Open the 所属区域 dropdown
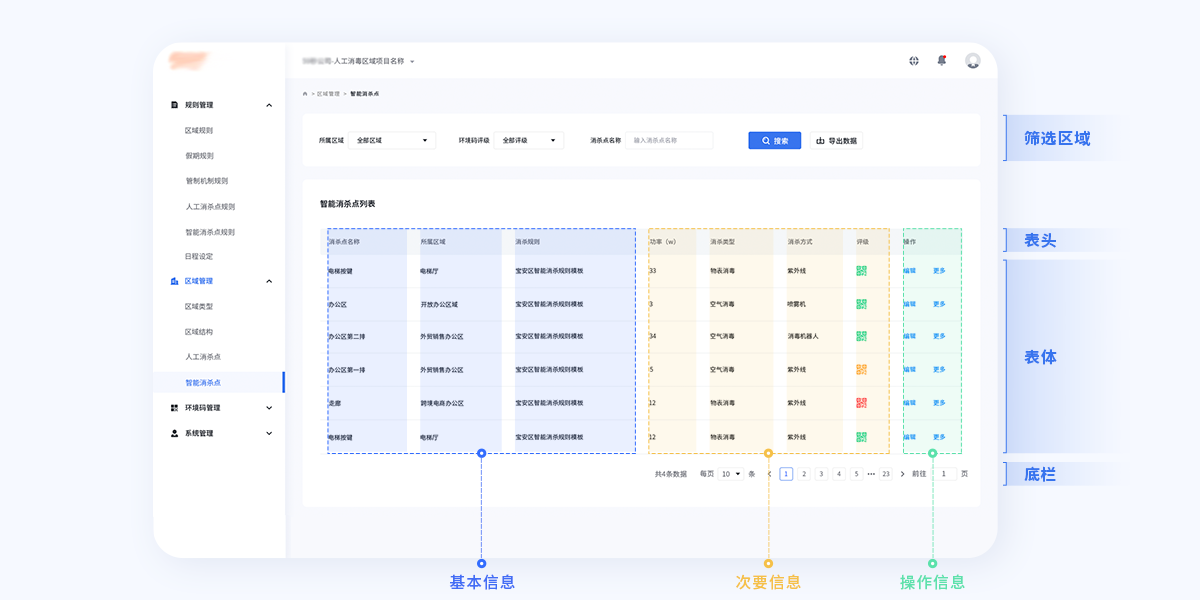 click(391, 141)
